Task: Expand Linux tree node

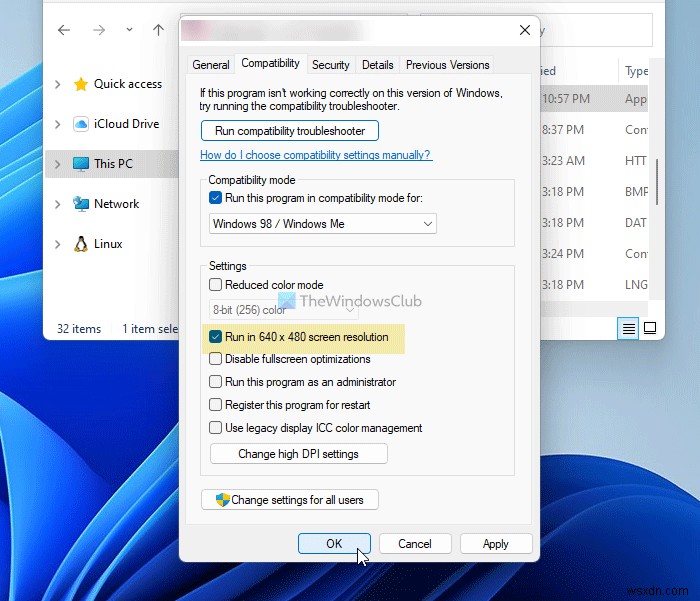Action: tap(58, 244)
